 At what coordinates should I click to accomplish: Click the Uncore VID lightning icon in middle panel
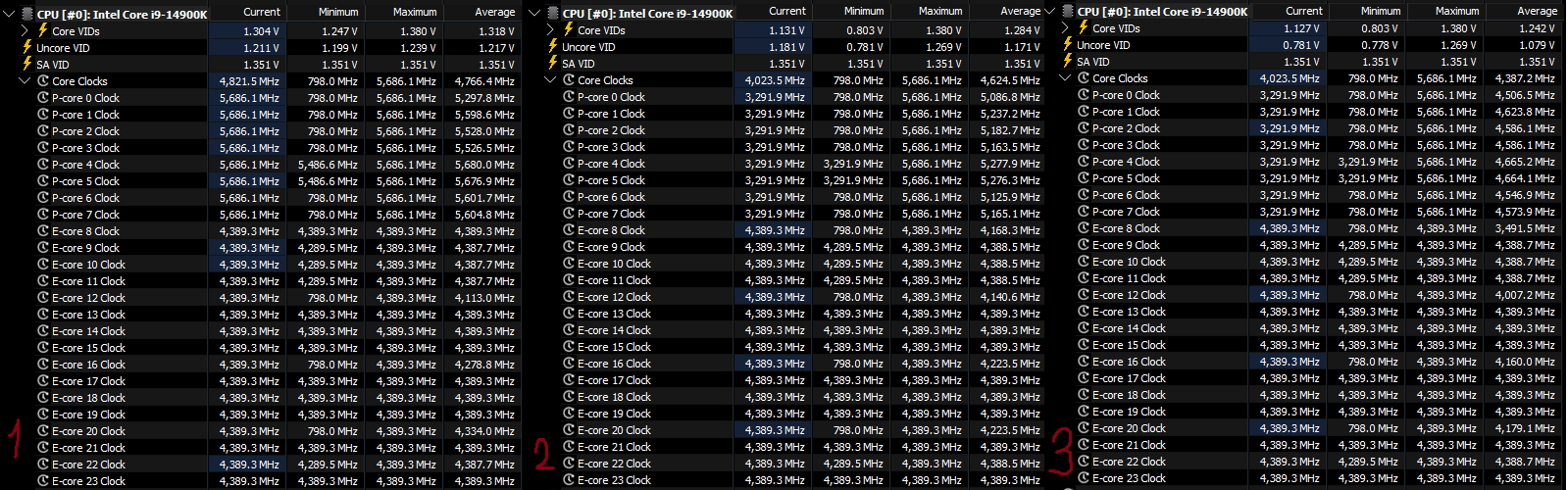[x=553, y=46]
